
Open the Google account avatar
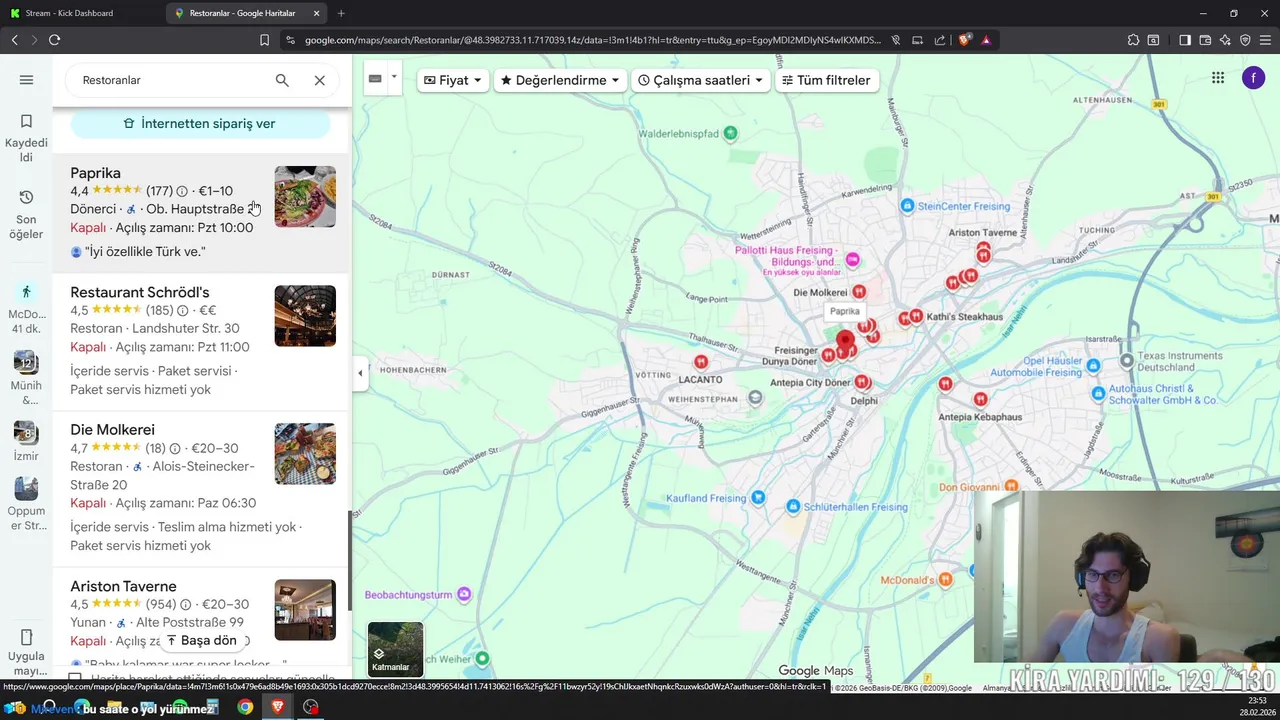click(x=1254, y=78)
